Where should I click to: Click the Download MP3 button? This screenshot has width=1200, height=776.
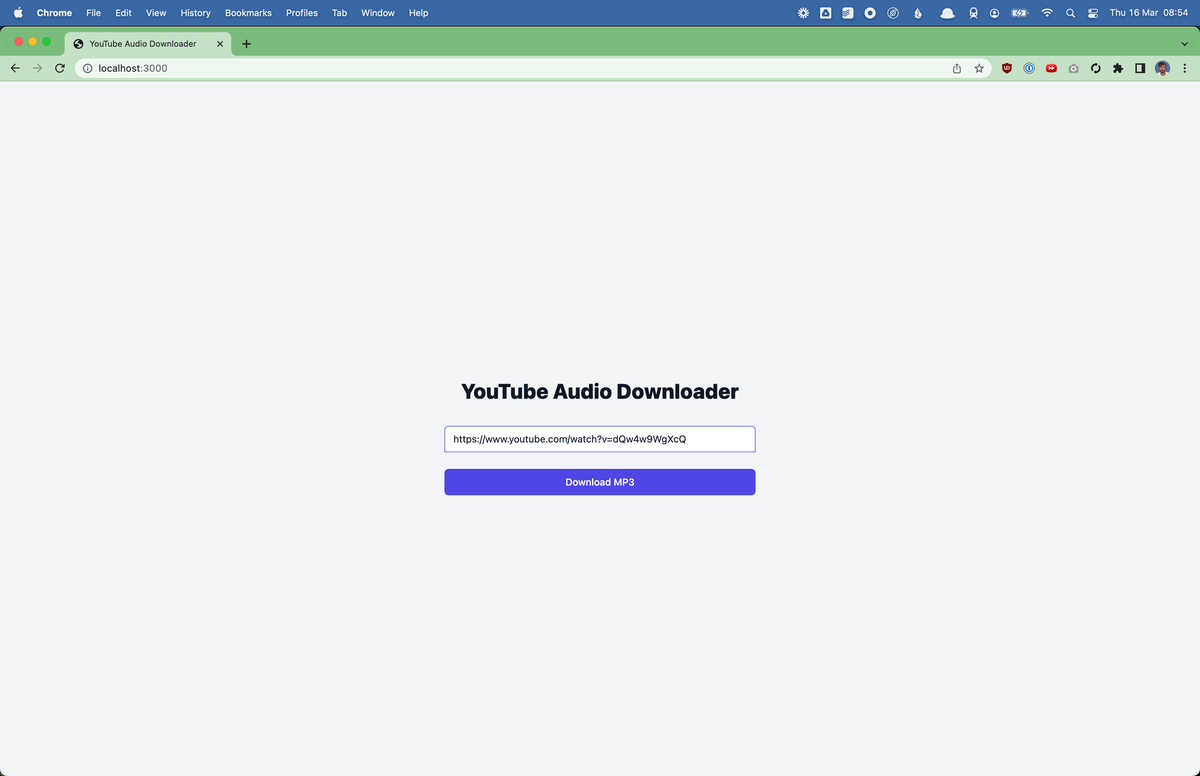coord(599,482)
